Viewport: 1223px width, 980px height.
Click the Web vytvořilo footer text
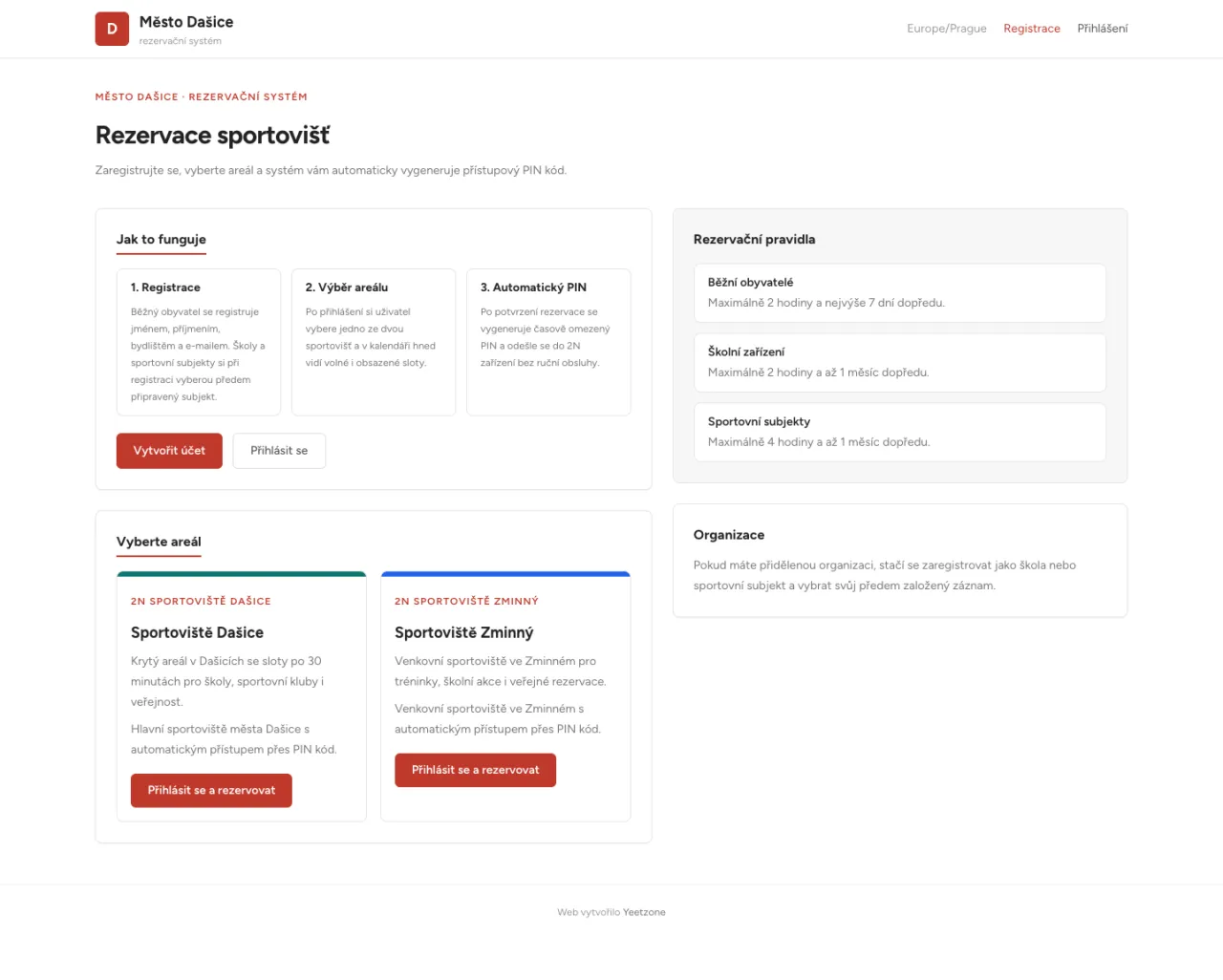[x=589, y=912]
